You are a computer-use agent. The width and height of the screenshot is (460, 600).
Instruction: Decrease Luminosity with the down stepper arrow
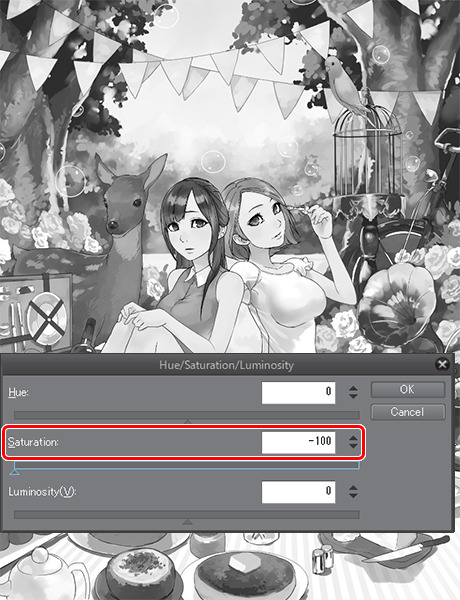pos(353,496)
